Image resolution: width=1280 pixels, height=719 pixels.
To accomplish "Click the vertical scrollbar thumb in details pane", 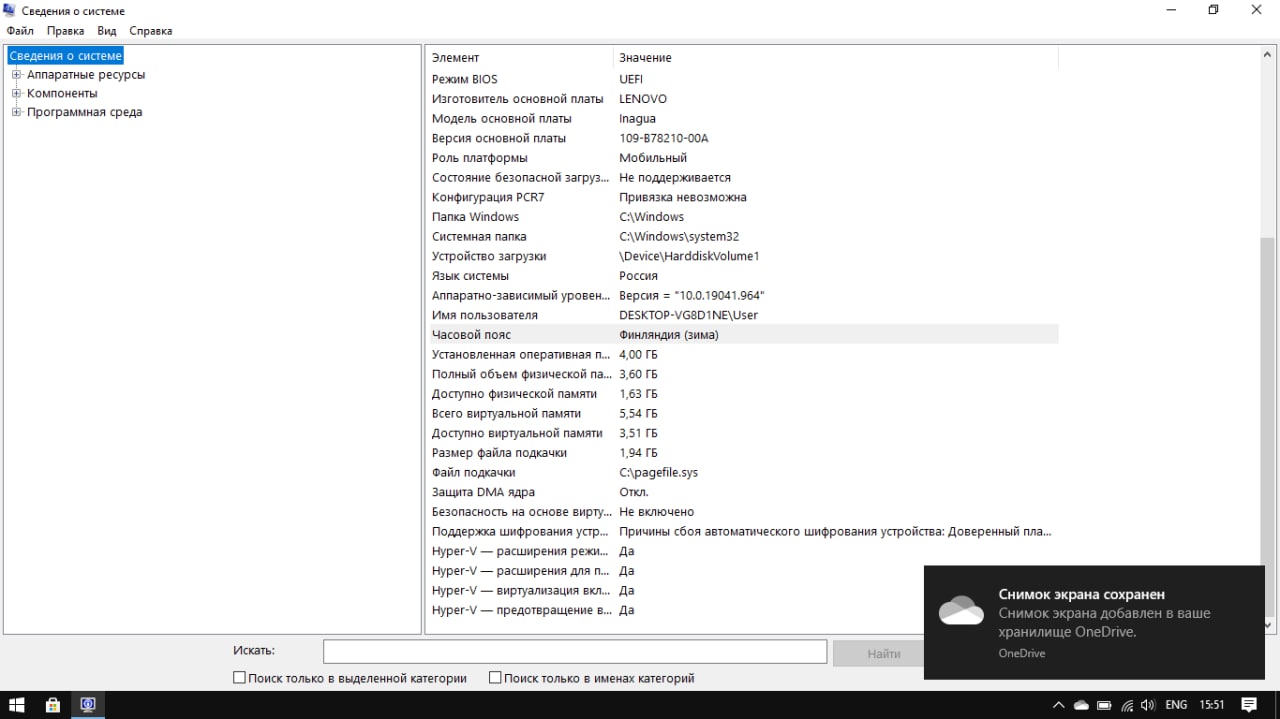I will coord(1268,423).
